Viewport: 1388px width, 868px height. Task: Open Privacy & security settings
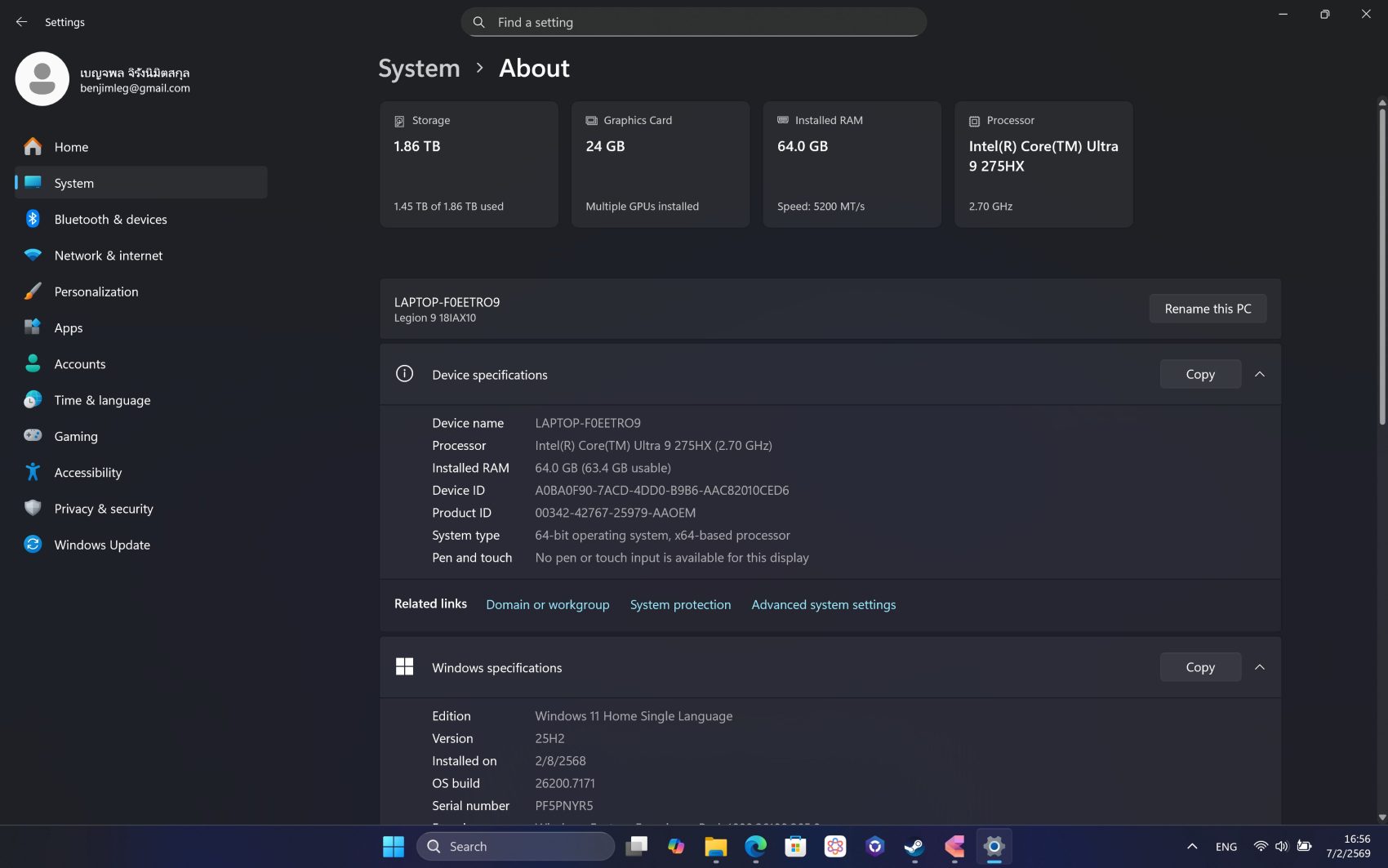click(140, 509)
